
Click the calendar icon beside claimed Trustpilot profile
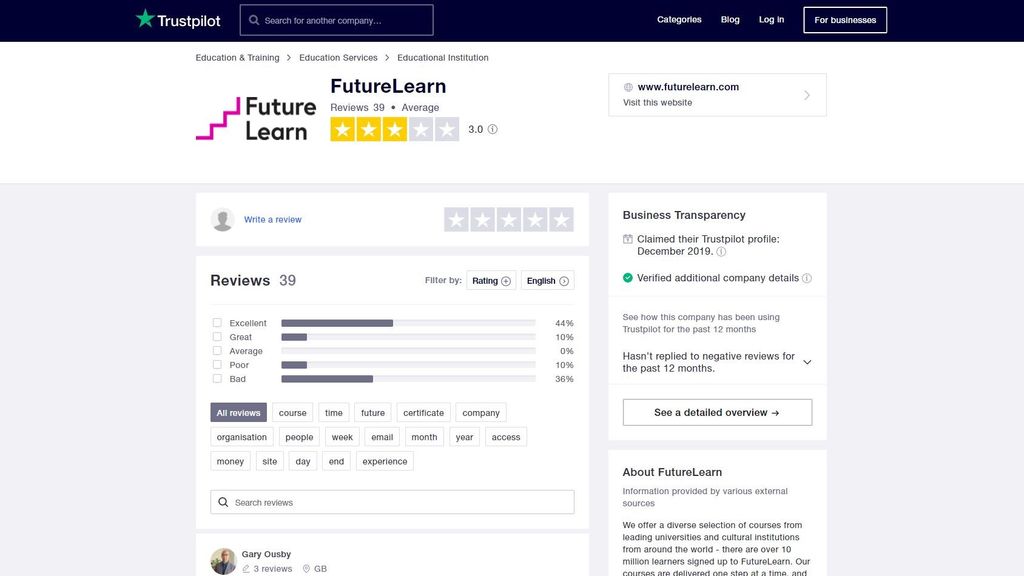[627, 238]
